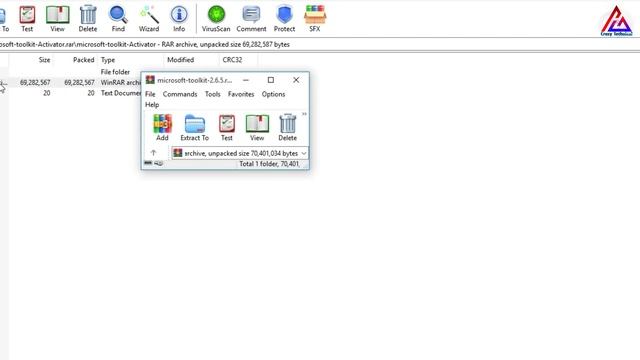Viewport: 640px width, 360px height.
Task: Expand the archive path dropdown
Action: click(304, 153)
